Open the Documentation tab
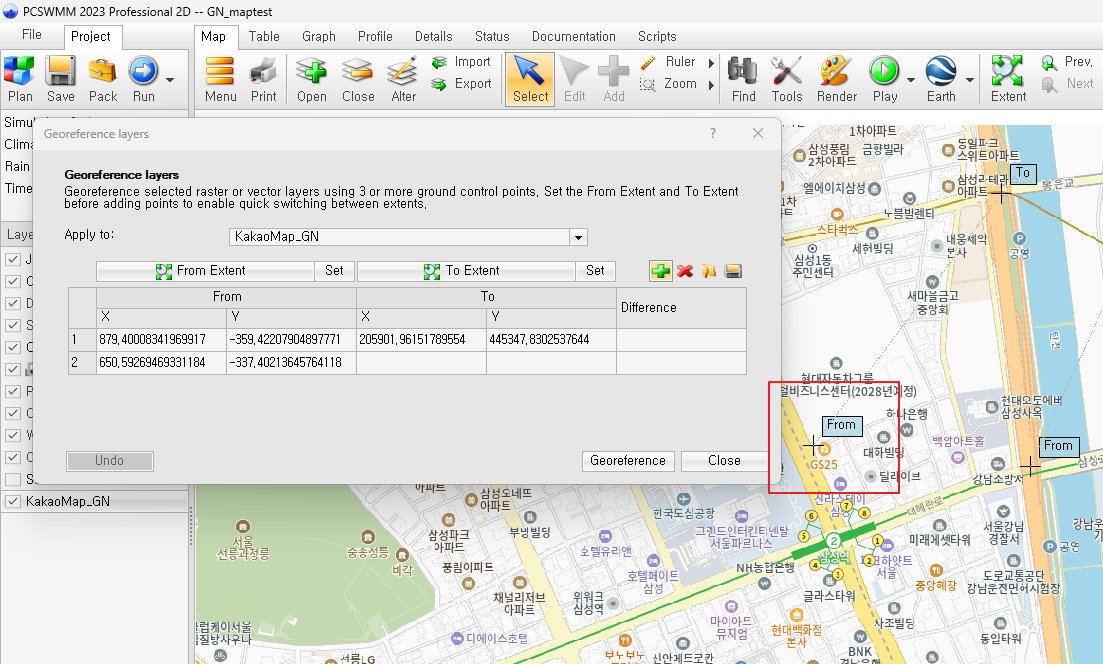Viewport: 1103px width, 664px height. pos(573,37)
